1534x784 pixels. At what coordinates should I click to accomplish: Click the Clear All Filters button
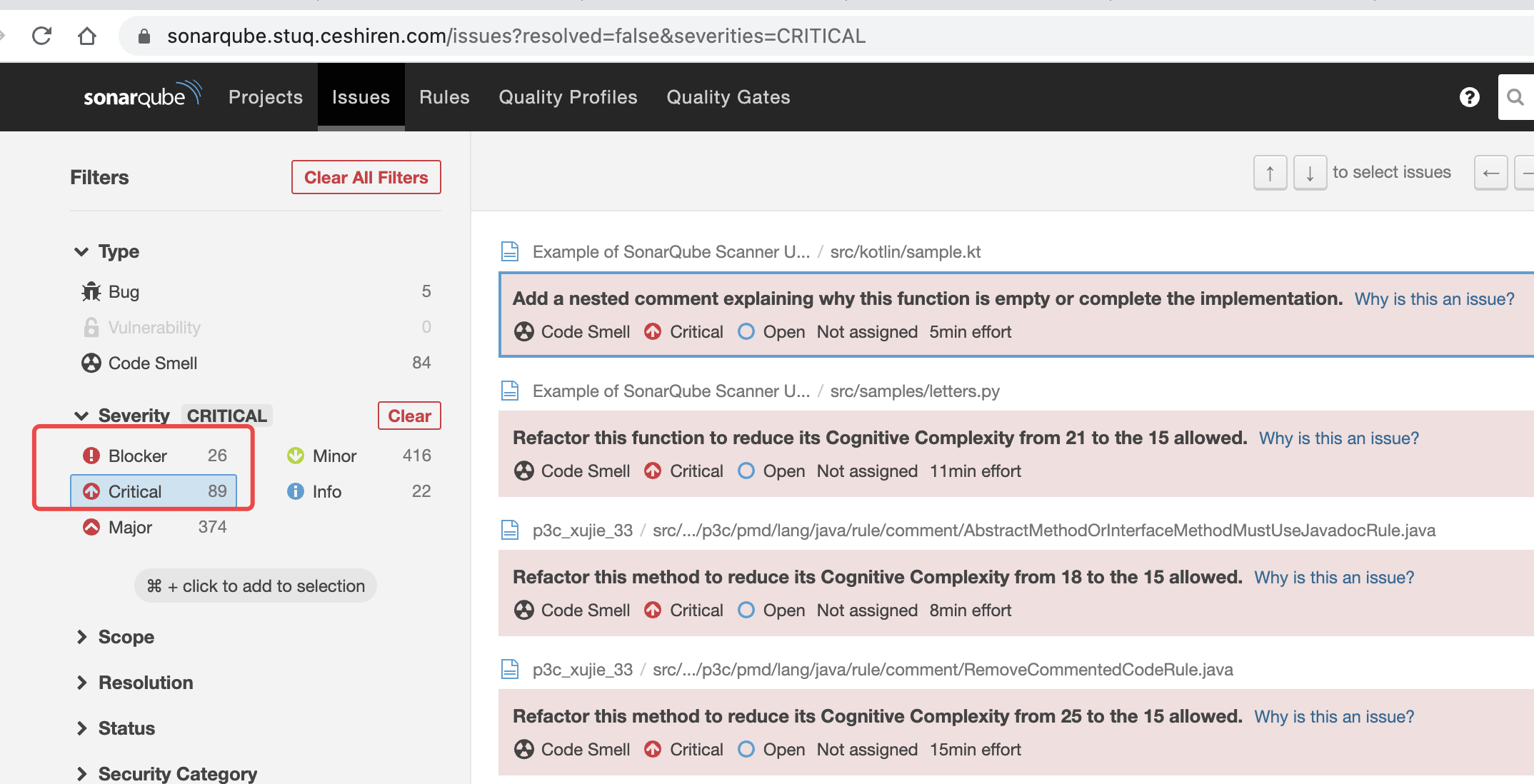click(366, 177)
